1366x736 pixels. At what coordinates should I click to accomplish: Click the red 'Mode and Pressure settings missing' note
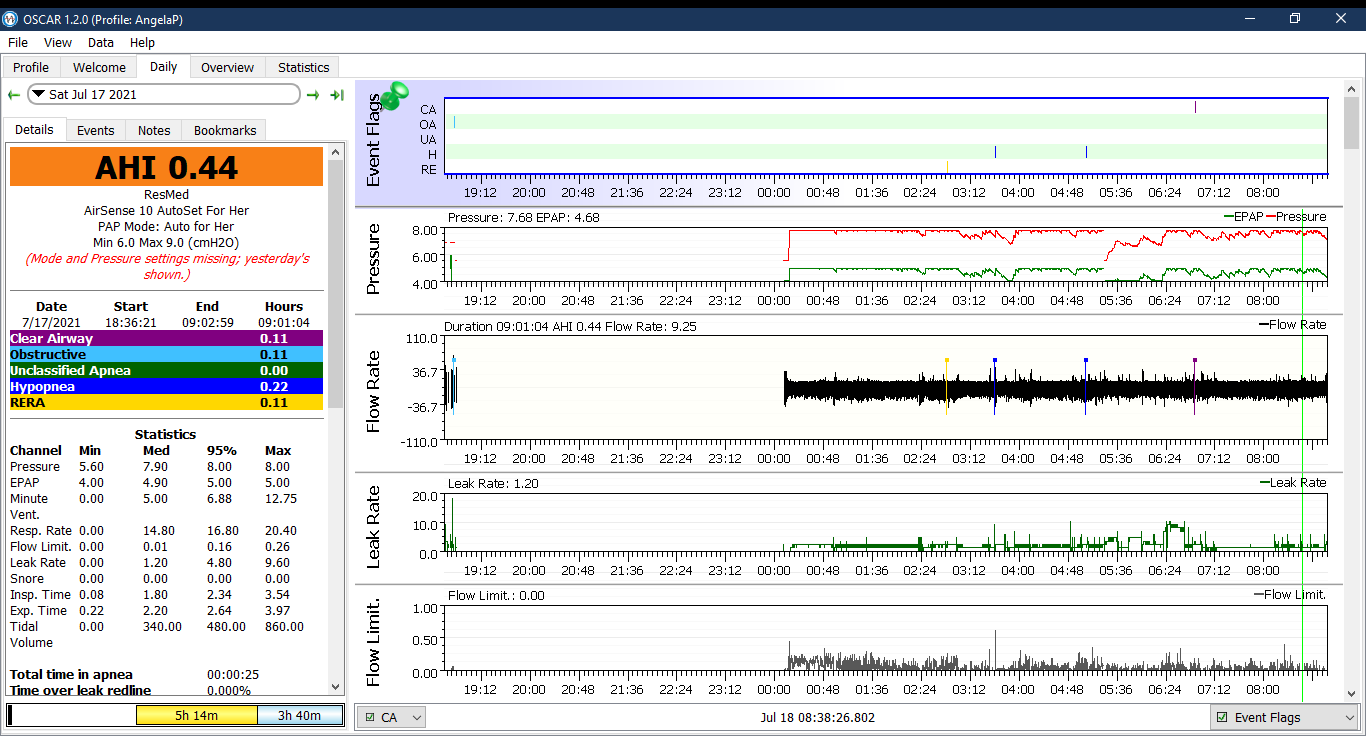(167, 266)
